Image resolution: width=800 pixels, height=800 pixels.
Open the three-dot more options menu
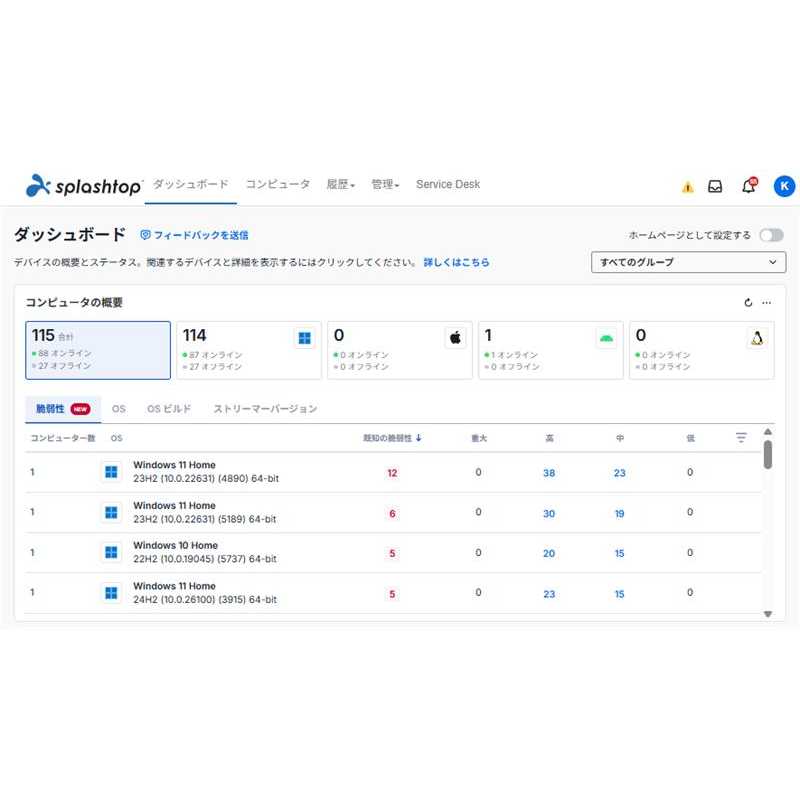[767, 303]
